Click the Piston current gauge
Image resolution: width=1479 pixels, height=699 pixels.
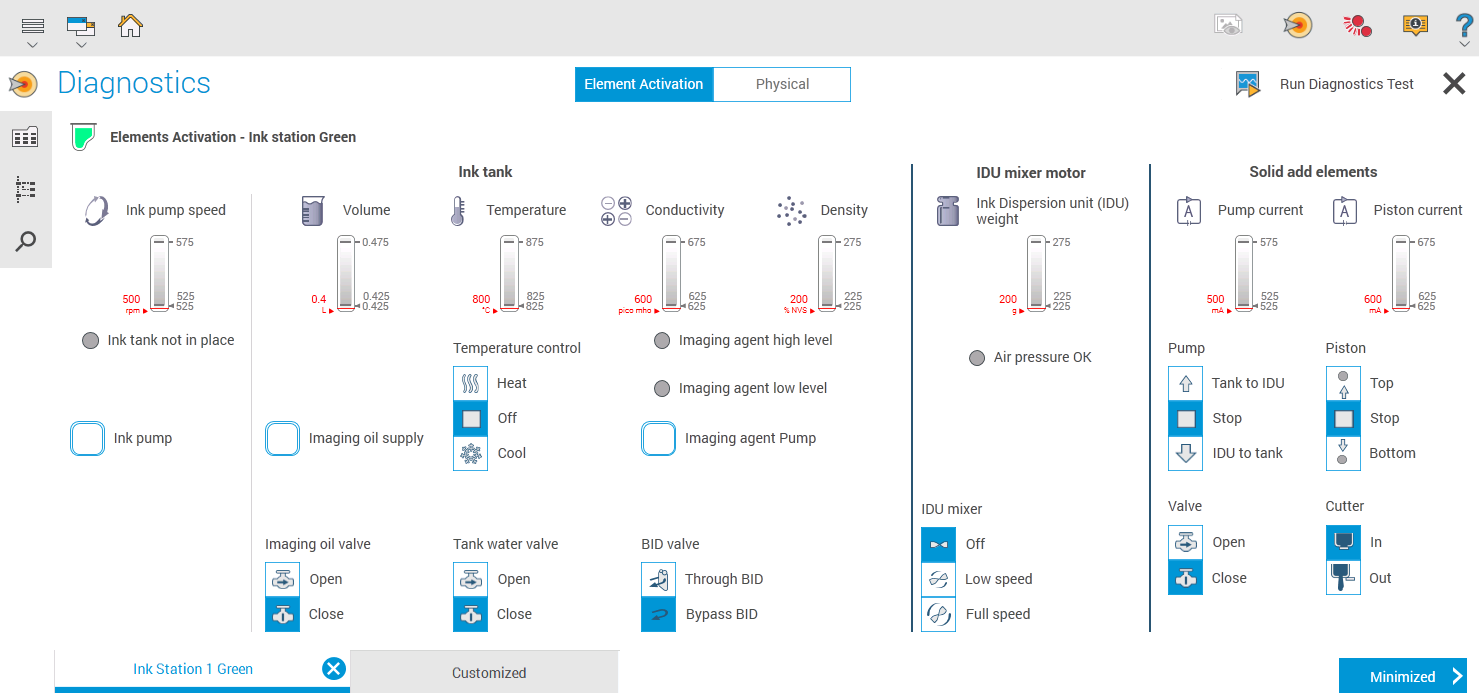[x=1402, y=274]
